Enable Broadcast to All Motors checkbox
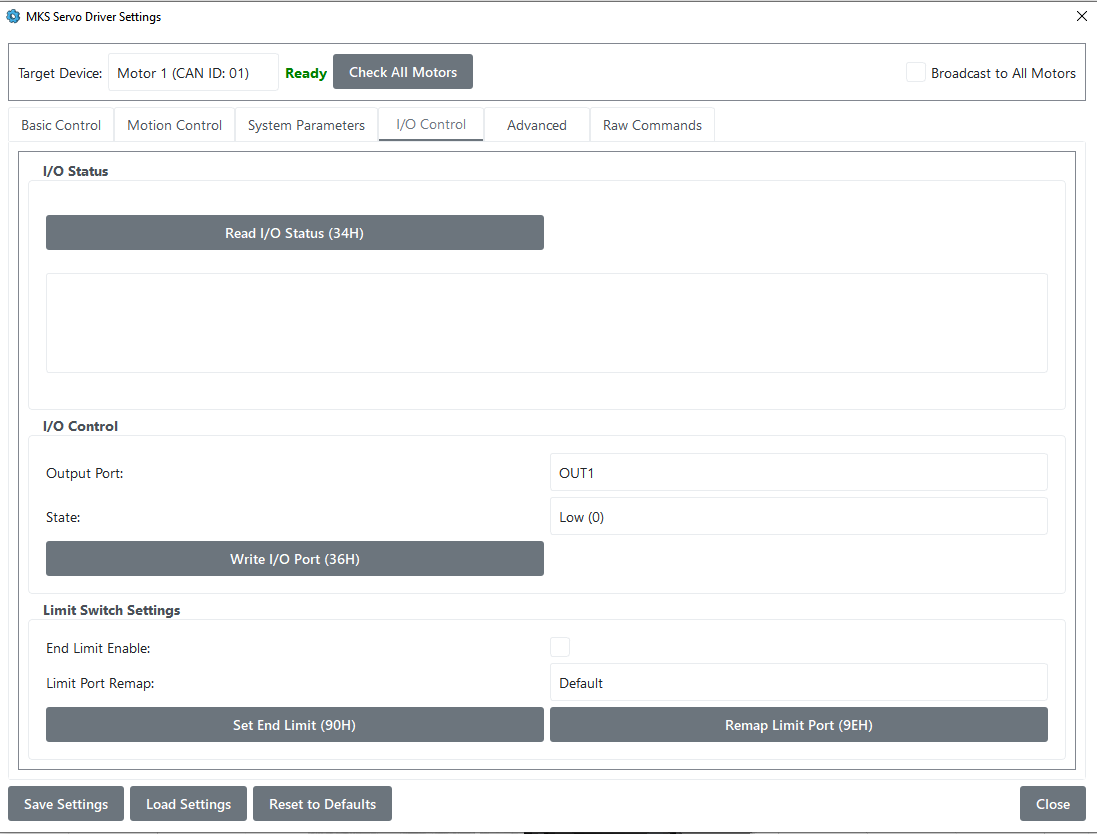 pyautogui.click(x=915, y=73)
